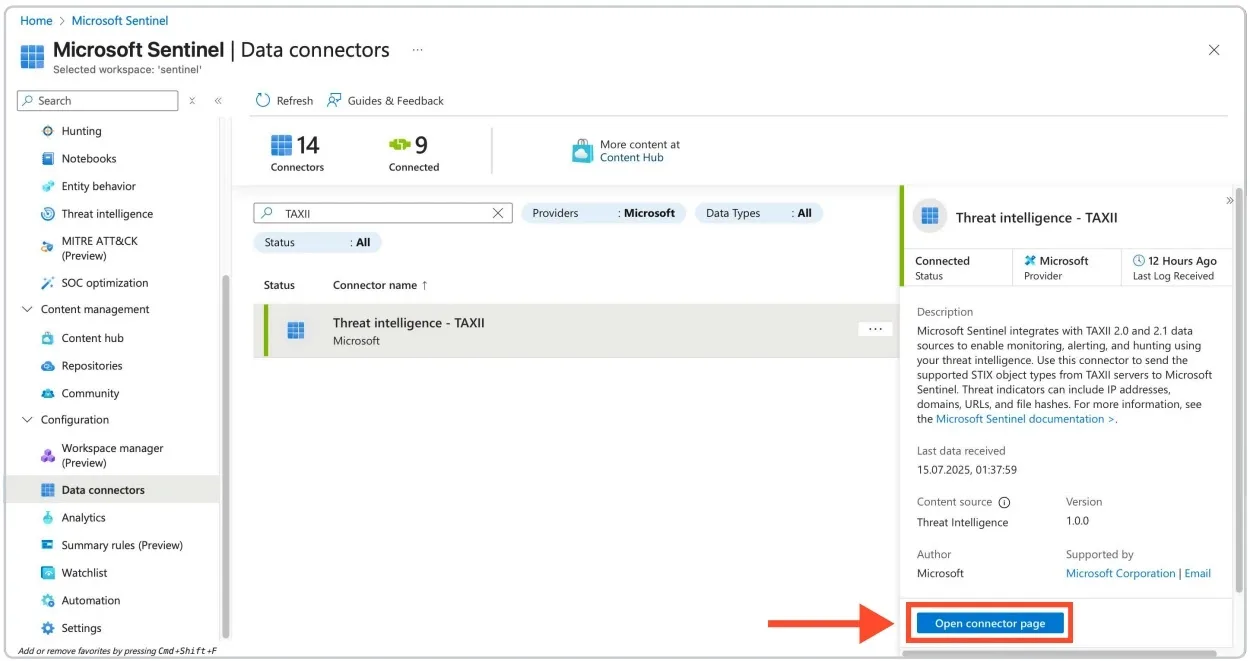Image resolution: width=1250 pixels, height=661 pixels.
Task: Sort by Connector name column header
Action: point(380,285)
